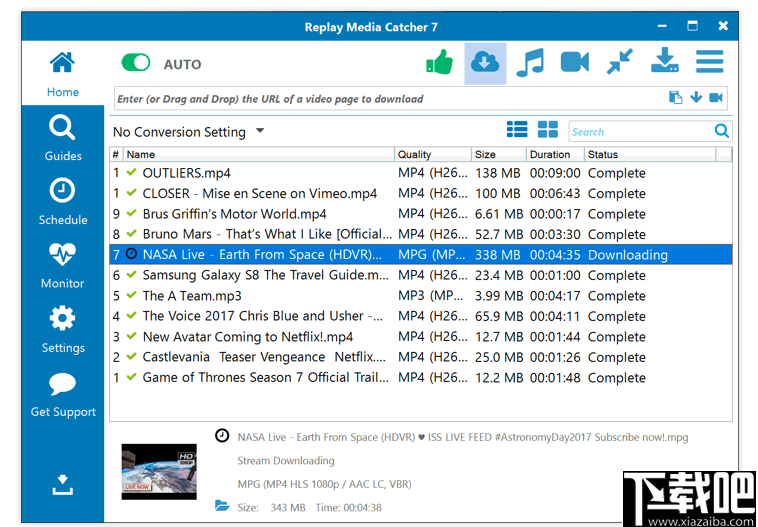This screenshot has width=758, height=527.
Task: Expand the No Conversion Setting dropdown
Action: point(261,131)
